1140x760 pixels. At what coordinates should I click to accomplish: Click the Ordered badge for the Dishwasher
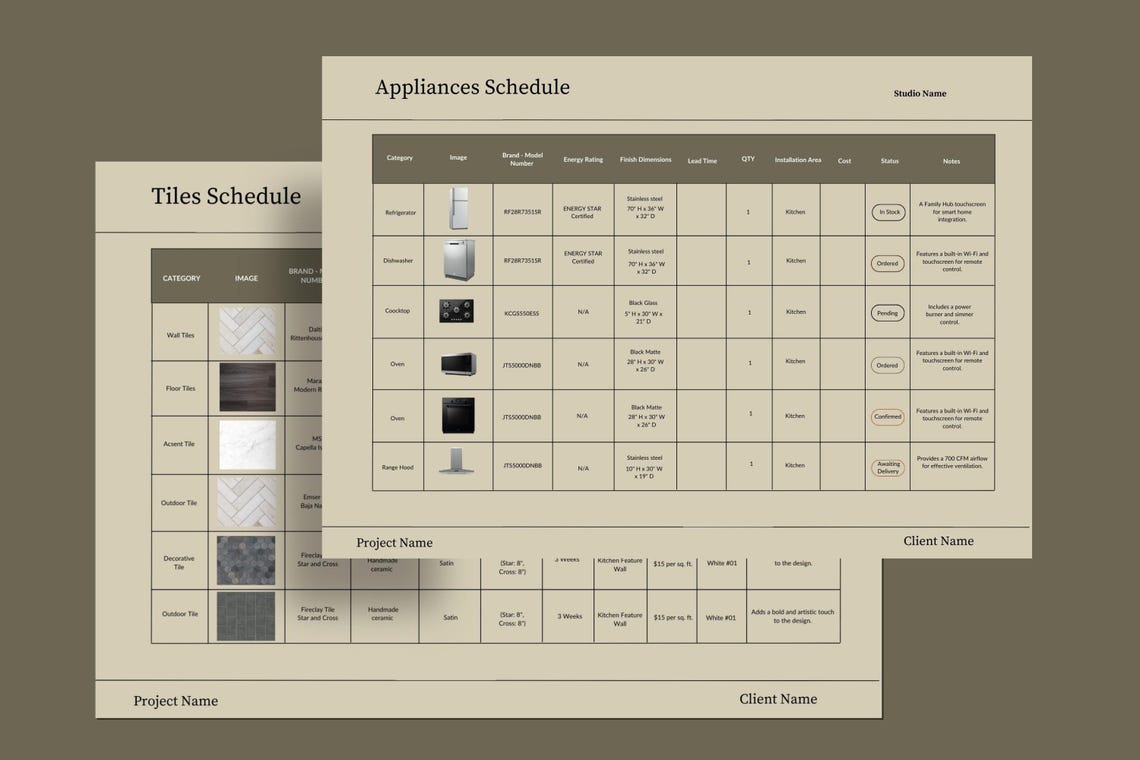[x=887, y=263]
